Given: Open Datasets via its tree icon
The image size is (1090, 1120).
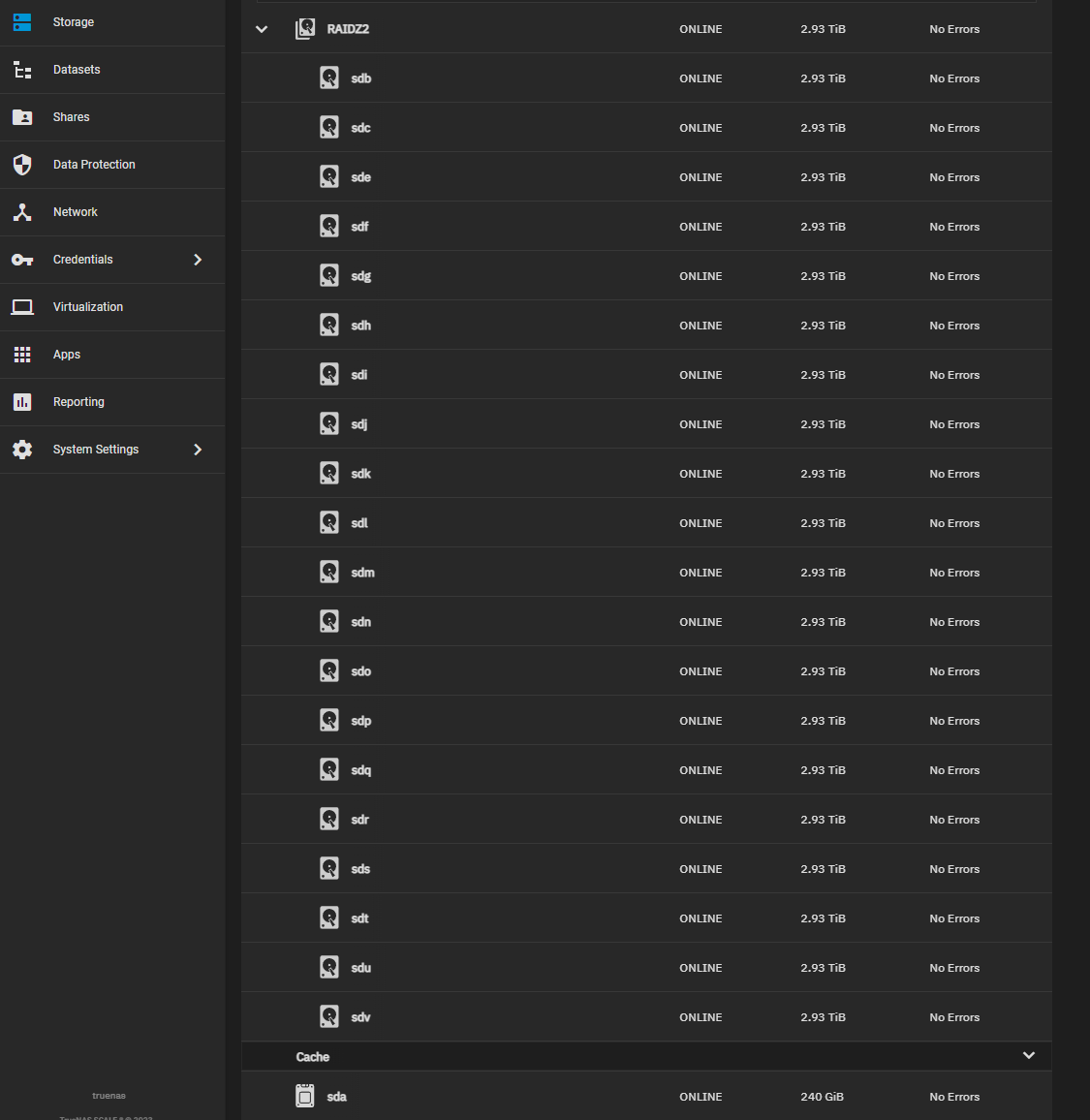Looking at the screenshot, I should [x=22, y=70].
